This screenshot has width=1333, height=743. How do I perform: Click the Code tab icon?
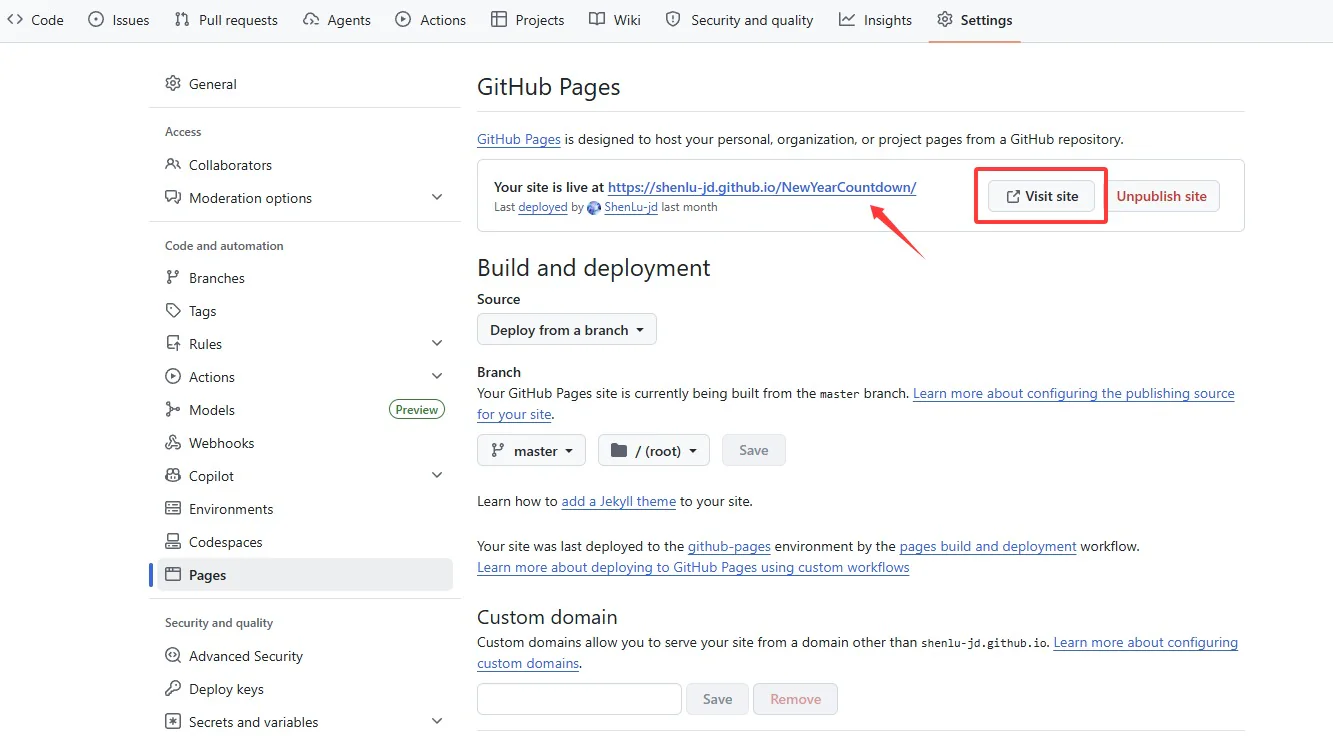pyautogui.click(x=15, y=20)
